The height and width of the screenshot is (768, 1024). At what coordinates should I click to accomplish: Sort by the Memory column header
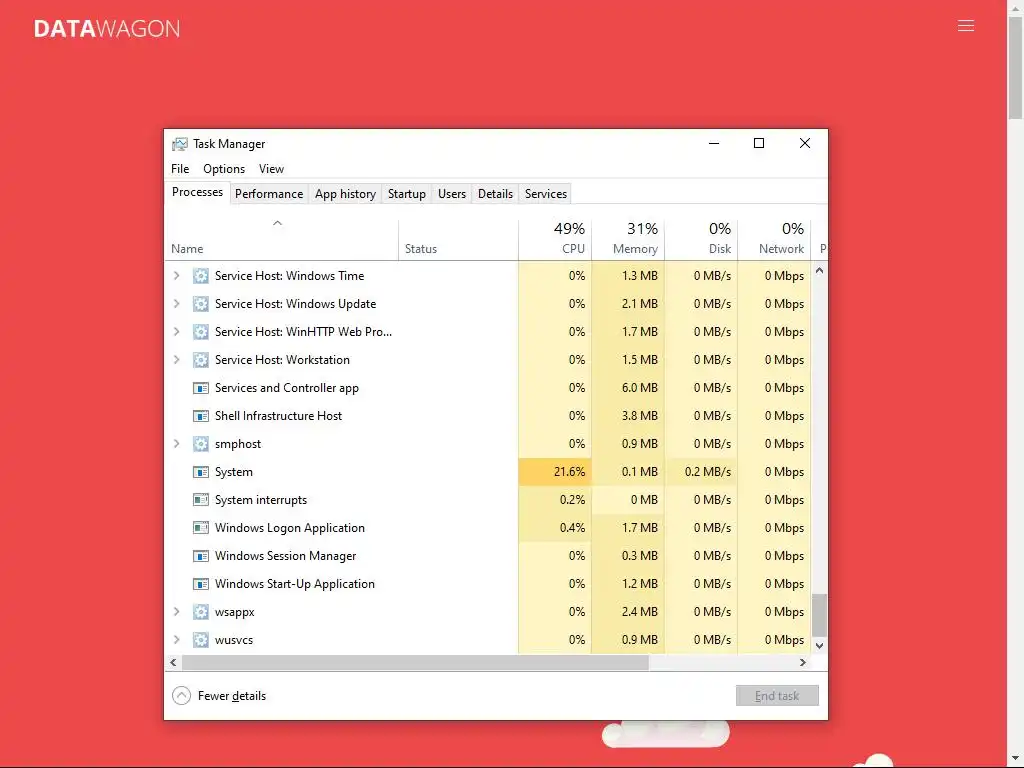[x=628, y=238]
